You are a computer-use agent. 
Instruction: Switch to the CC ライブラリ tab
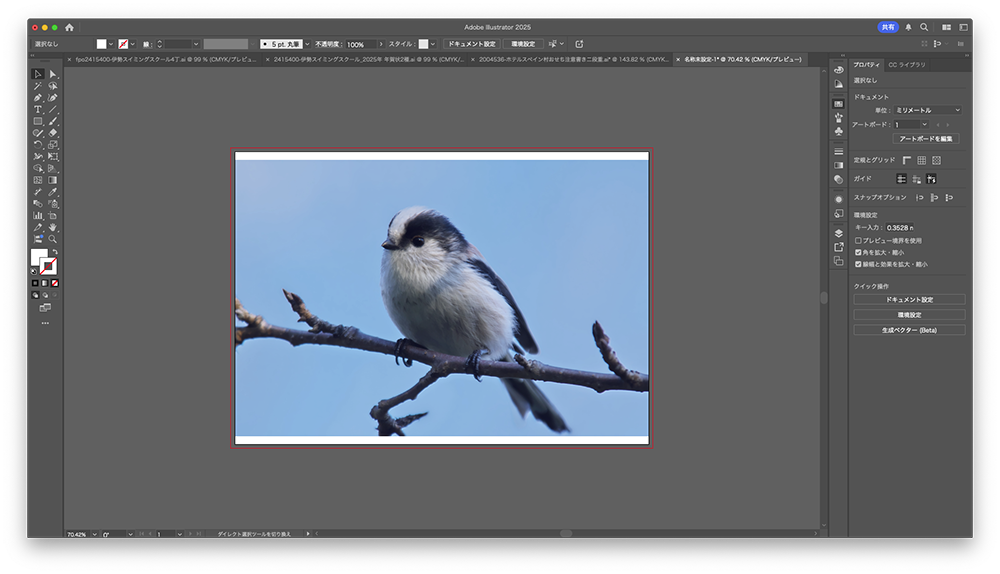click(907, 64)
